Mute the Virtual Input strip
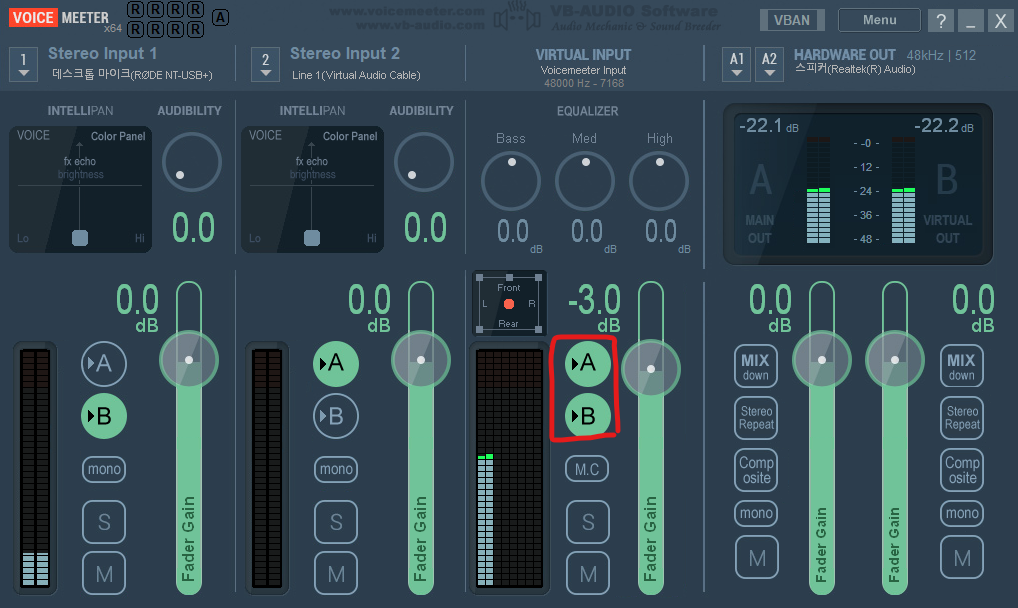1018x608 pixels. [588, 574]
